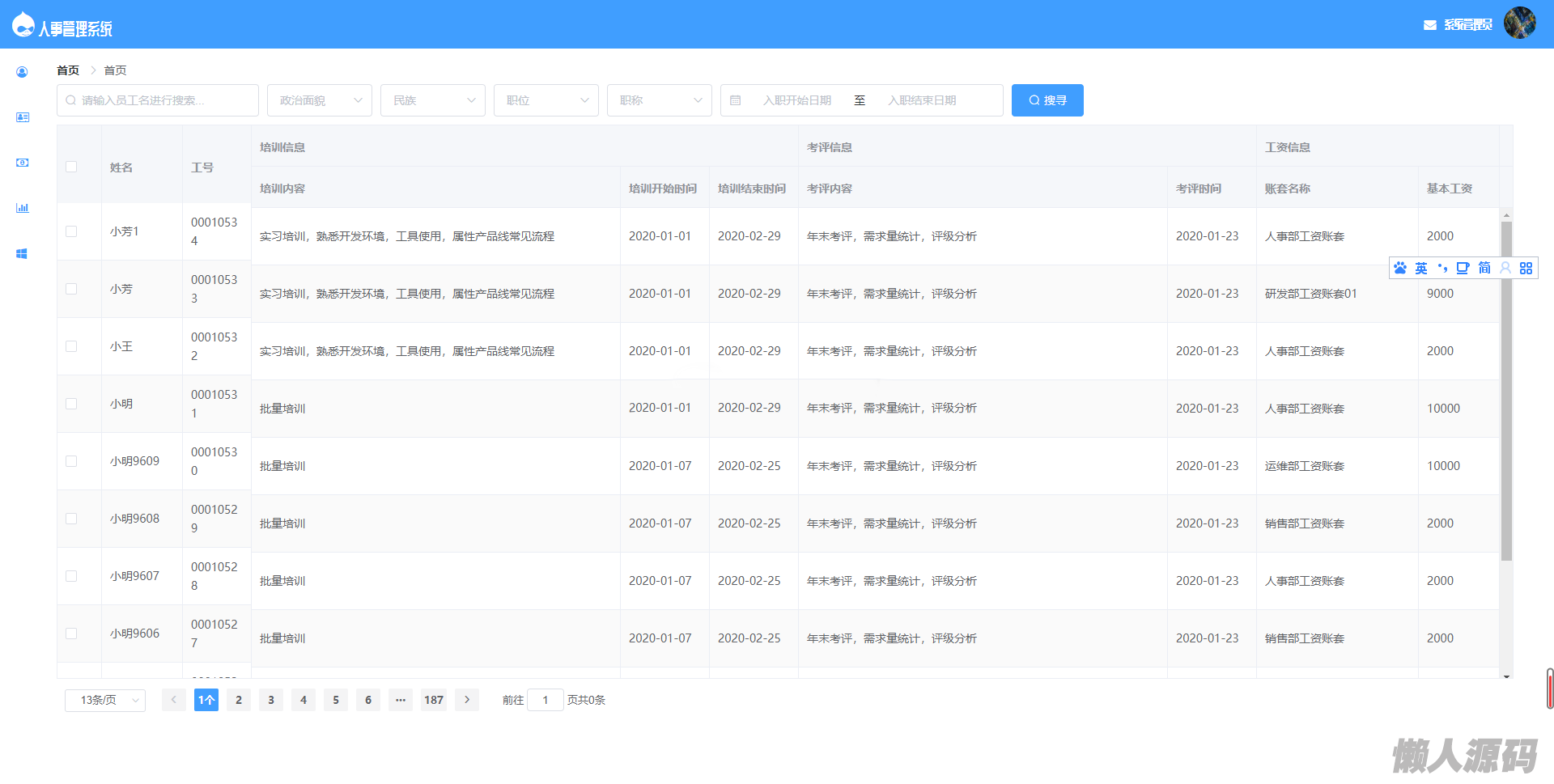The image size is (1554, 784).
Task: Click the table vertical scrollbar thumb
Action: [x=1506, y=388]
